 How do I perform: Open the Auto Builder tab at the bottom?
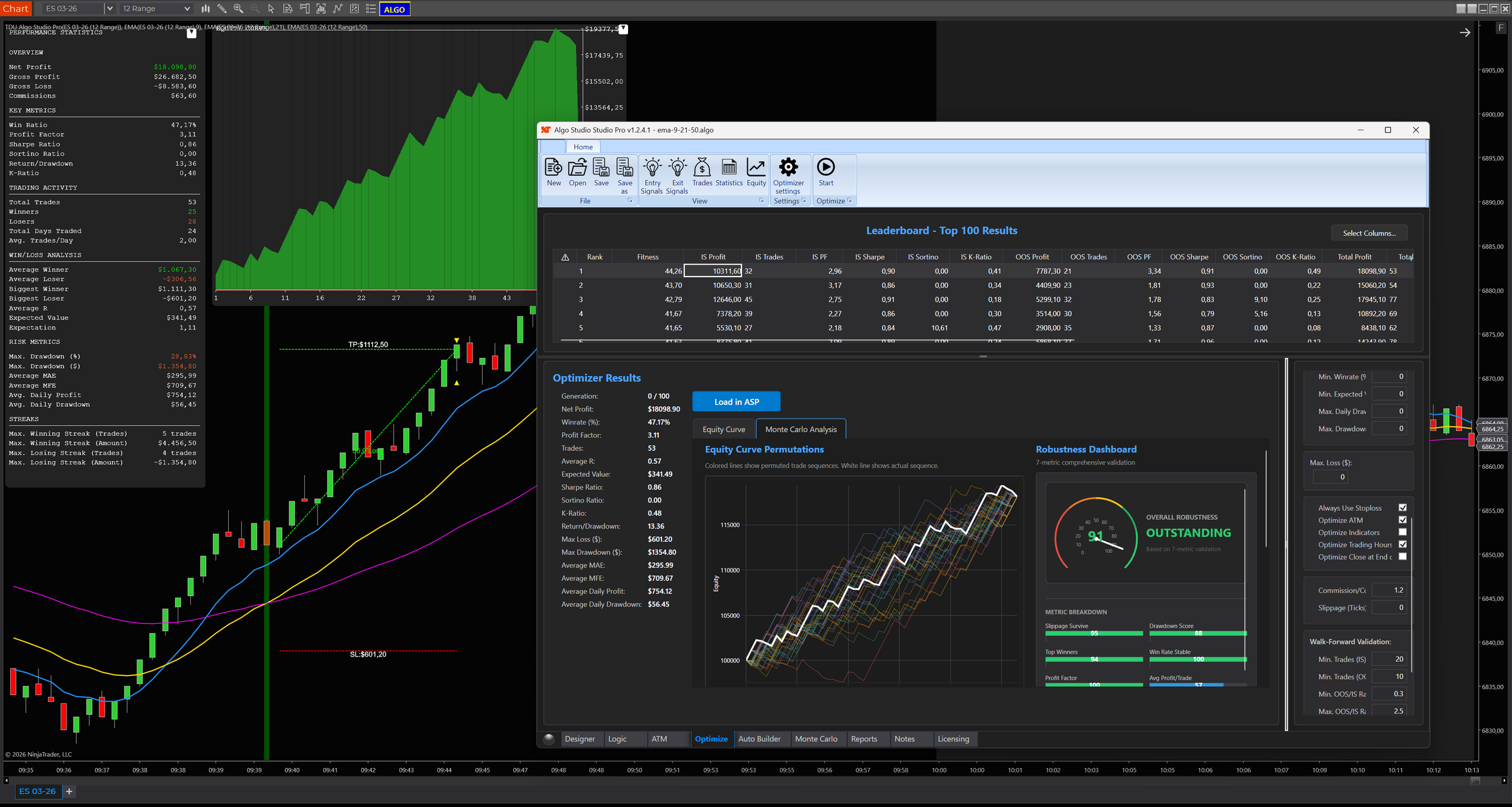[762, 738]
